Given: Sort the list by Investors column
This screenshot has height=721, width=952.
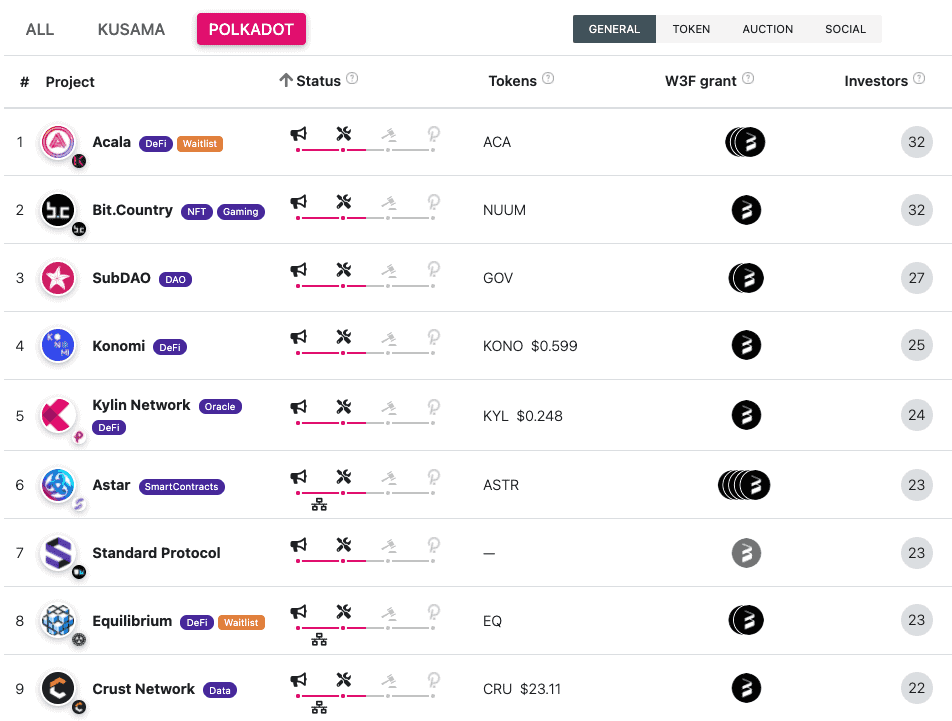Looking at the screenshot, I should pyautogui.click(x=876, y=81).
